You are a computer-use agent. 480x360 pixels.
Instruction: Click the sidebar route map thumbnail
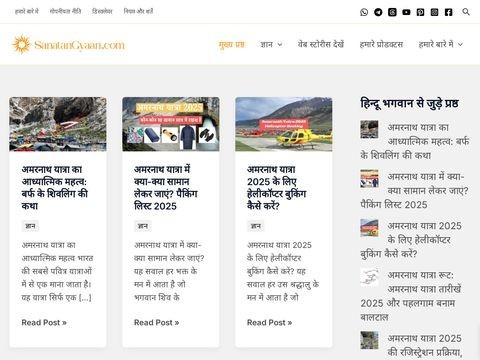[x=369, y=277]
